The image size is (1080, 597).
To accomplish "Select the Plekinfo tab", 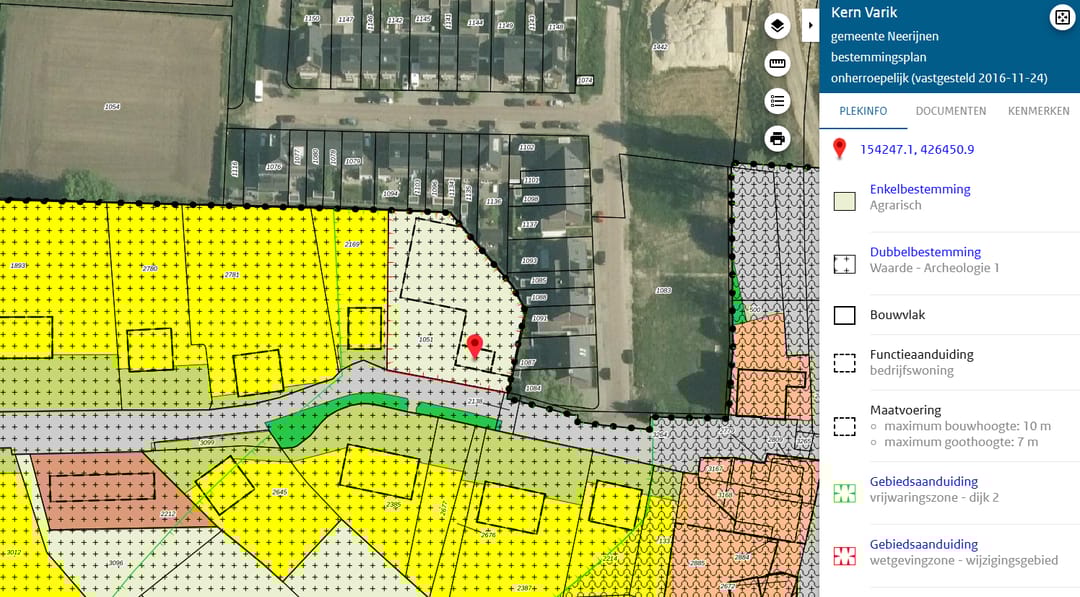I will pos(863,111).
